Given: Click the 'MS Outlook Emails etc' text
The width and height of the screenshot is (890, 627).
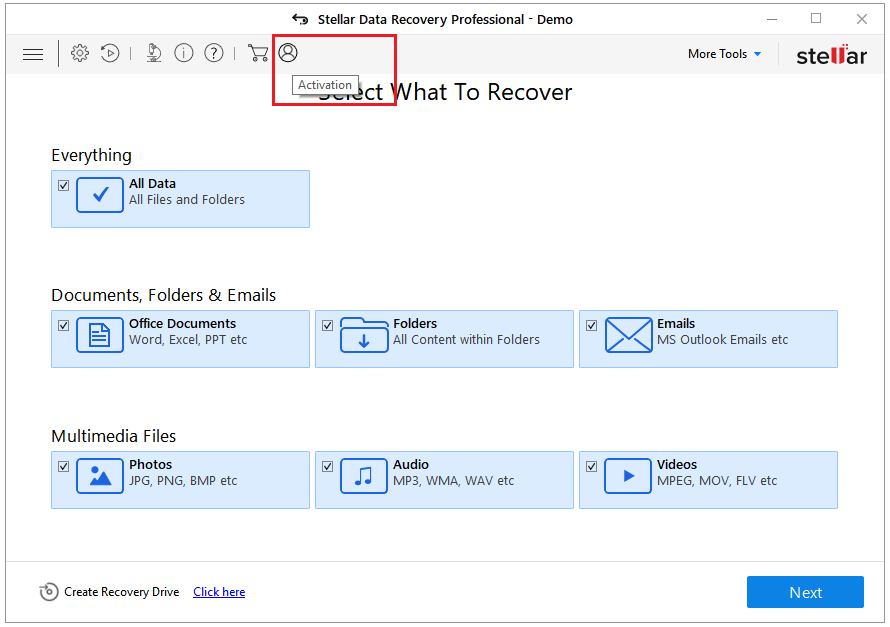Looking at the screenshot, I should pos(723,340).
